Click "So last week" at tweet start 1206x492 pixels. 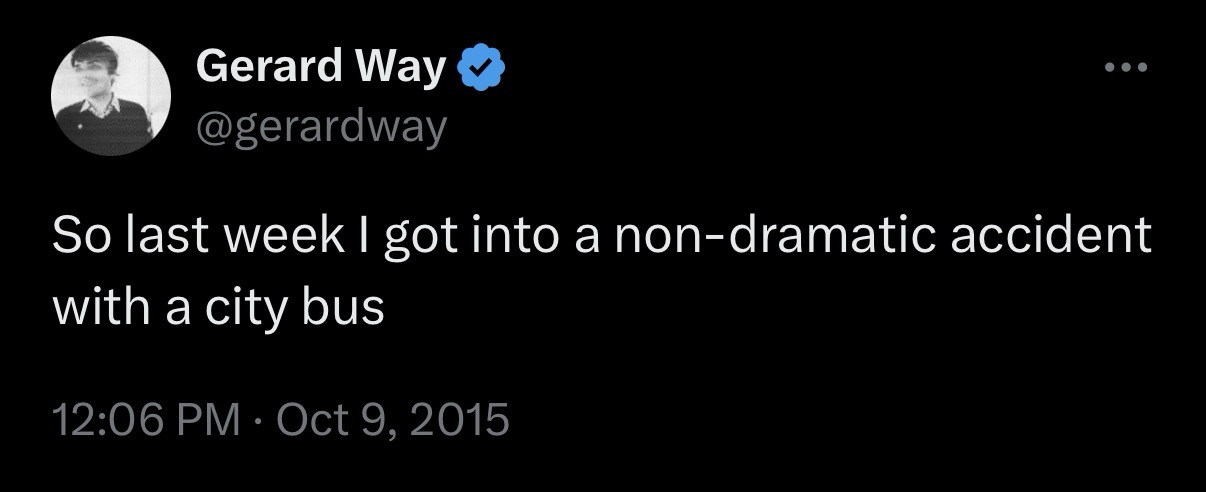(x=170, y=239)
